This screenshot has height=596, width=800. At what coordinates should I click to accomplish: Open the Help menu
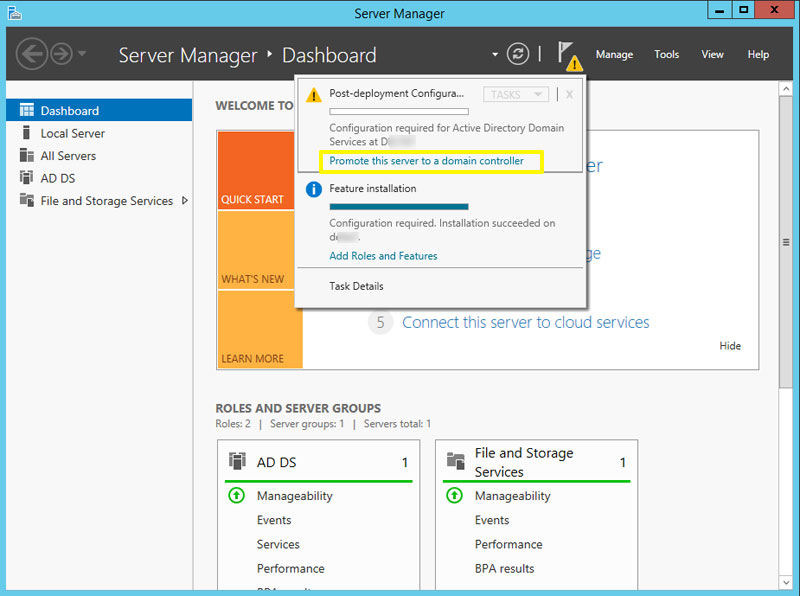coord(758,54)
